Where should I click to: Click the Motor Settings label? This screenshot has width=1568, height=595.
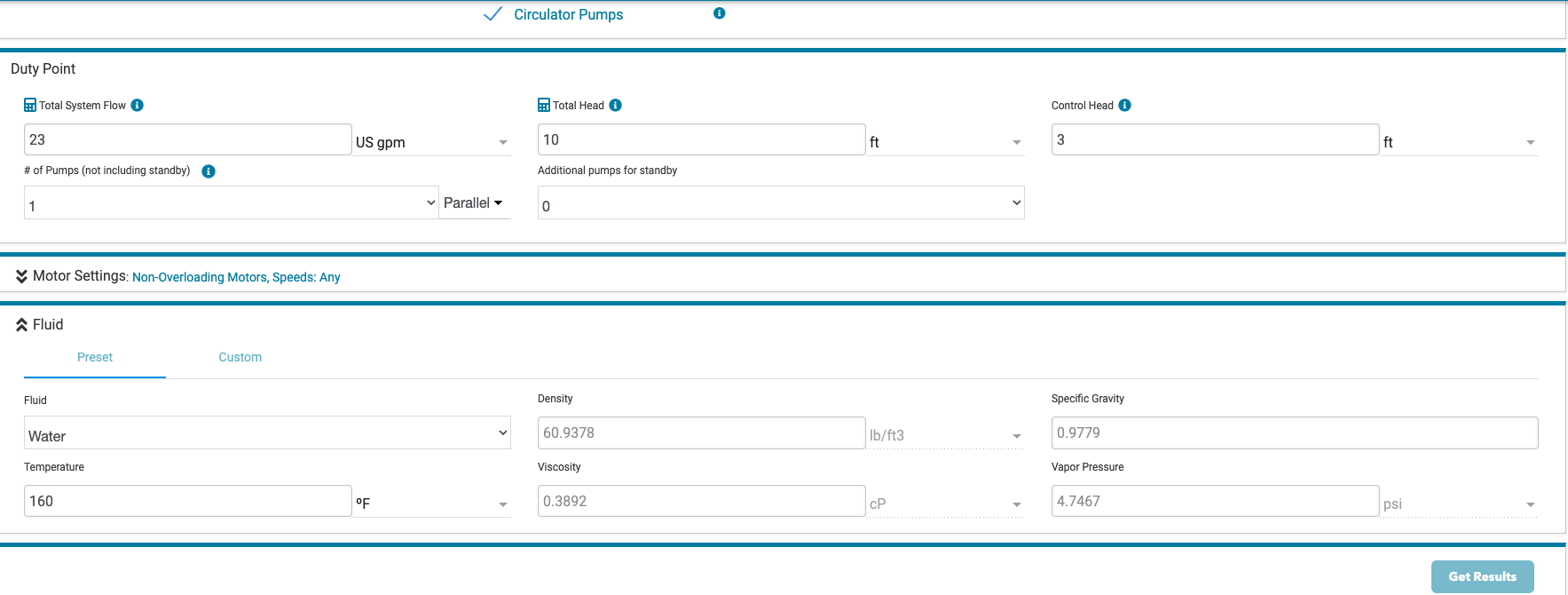(81, 276)
